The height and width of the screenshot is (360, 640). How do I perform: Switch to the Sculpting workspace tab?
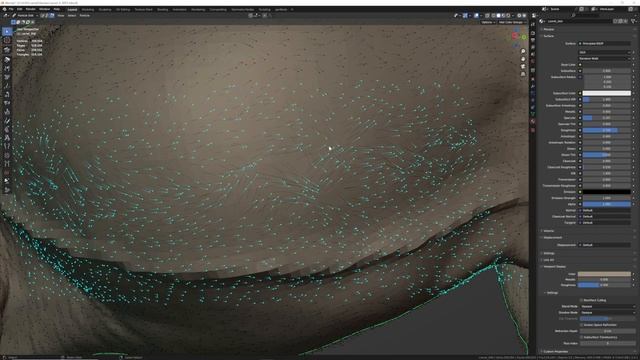click(x=105, y=9)
